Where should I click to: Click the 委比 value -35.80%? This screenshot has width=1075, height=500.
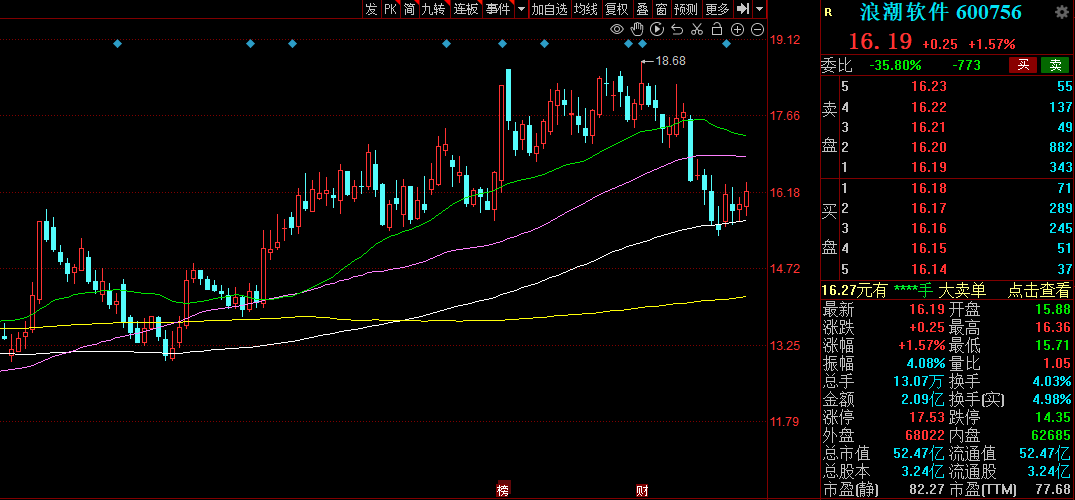(x=895, y=65)
